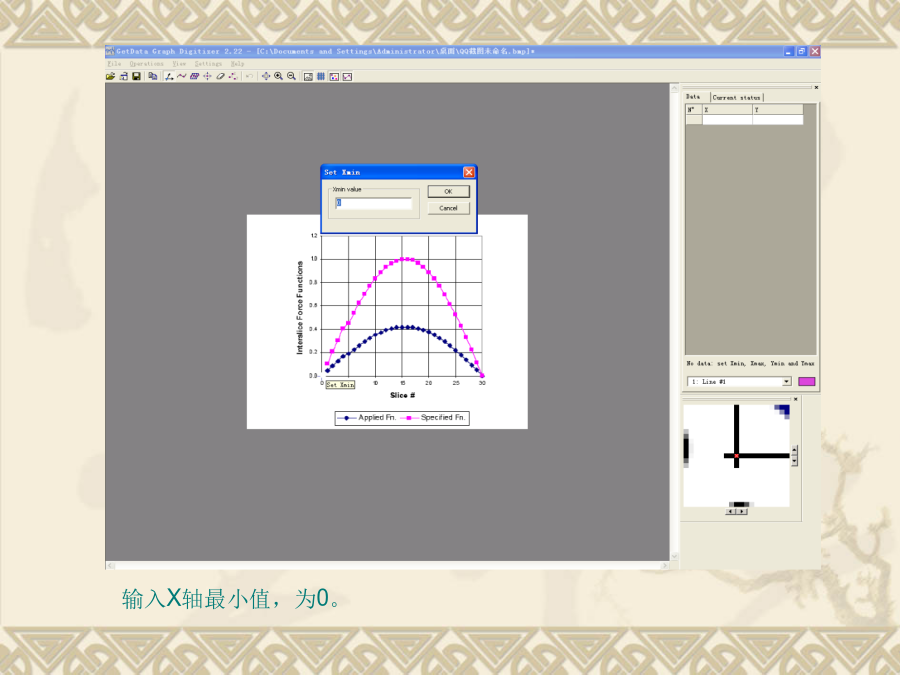Open the Line #1 dropdown list
This screenshot has height=675, width=900.
(786, 381)
